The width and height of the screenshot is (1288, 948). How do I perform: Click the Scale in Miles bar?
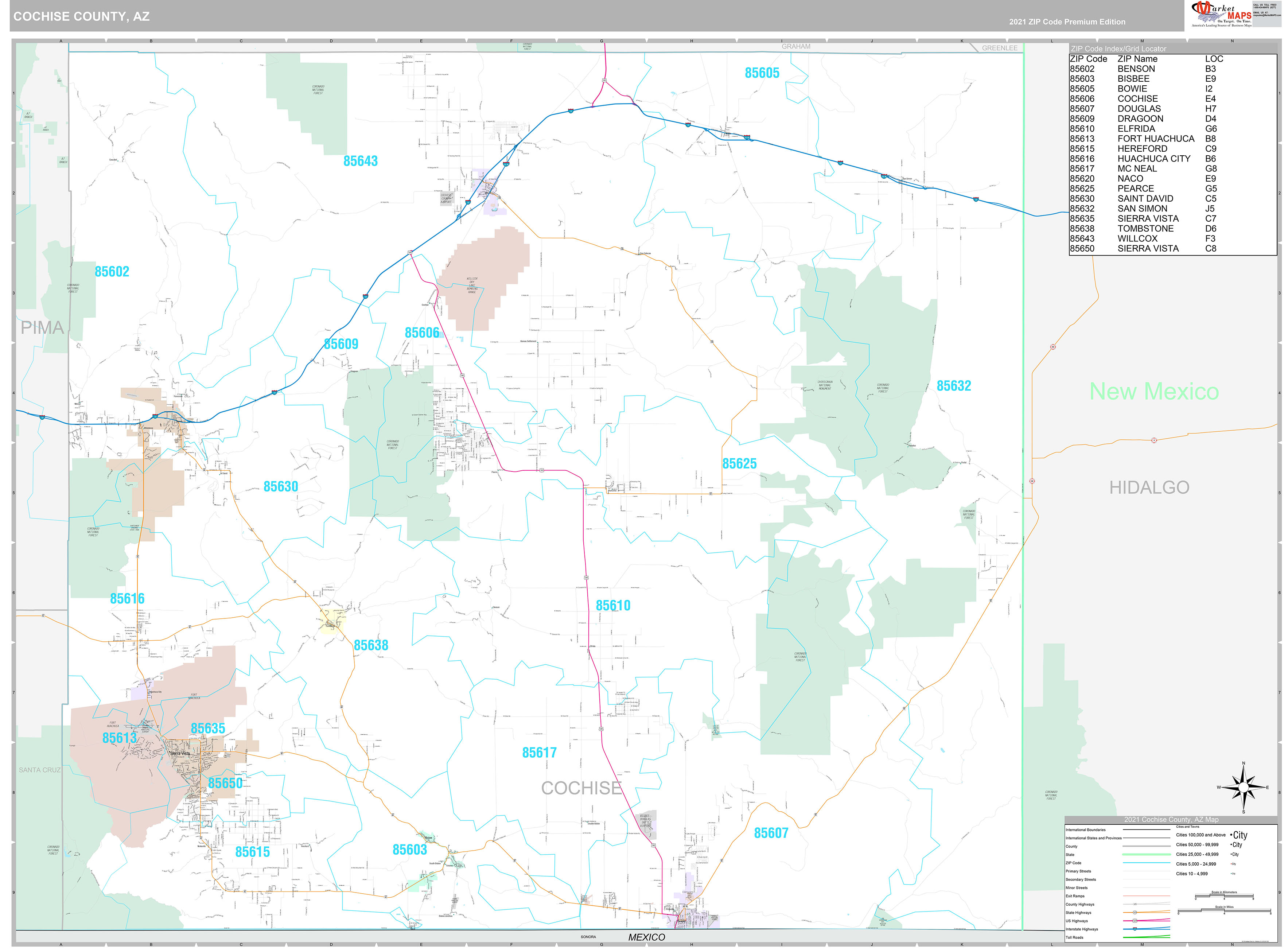(x=1224, y=911)
